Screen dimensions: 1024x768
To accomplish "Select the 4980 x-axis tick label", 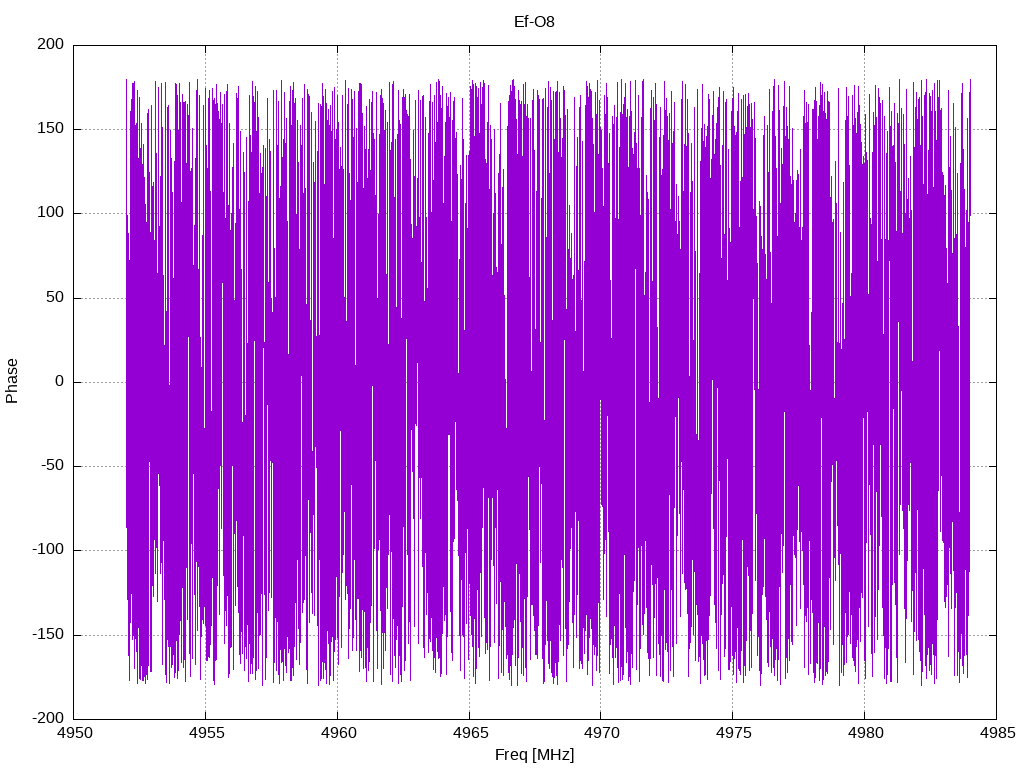I will (x=865, y=733).
